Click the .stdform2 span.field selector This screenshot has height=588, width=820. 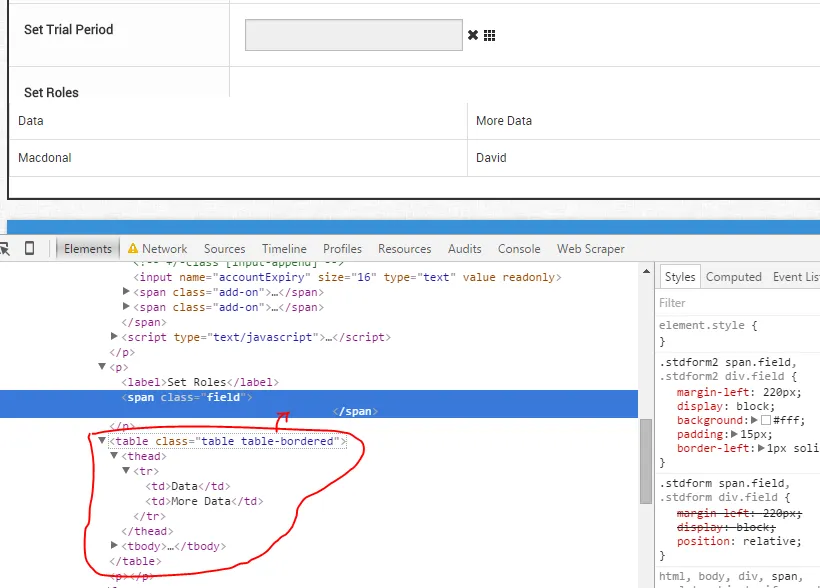tap(728, 362)
